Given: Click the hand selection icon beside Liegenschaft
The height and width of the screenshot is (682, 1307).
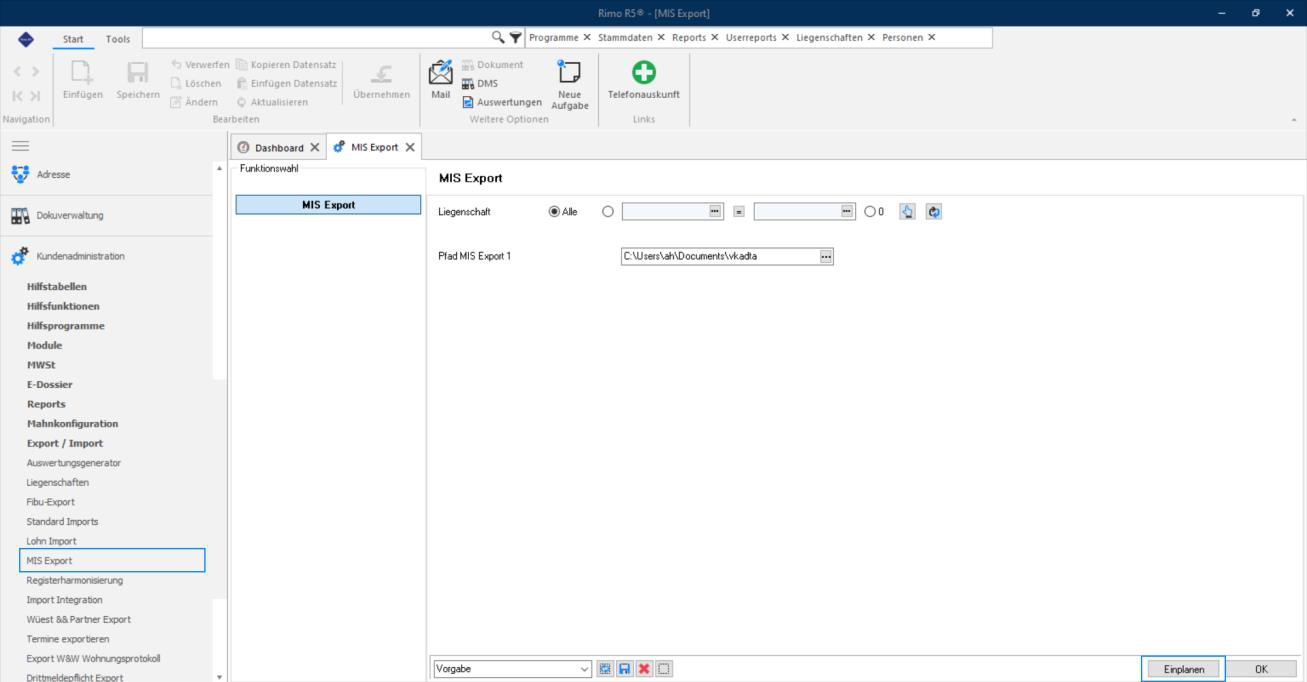Looking at the screenshot, I should coord(908,212).
